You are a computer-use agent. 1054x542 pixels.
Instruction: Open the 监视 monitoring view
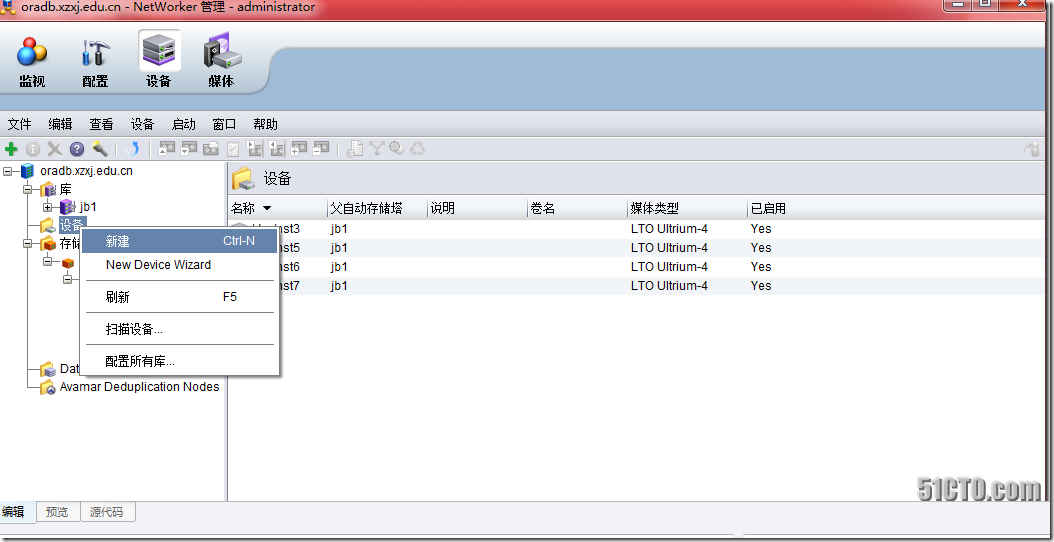tap(32, 61)
